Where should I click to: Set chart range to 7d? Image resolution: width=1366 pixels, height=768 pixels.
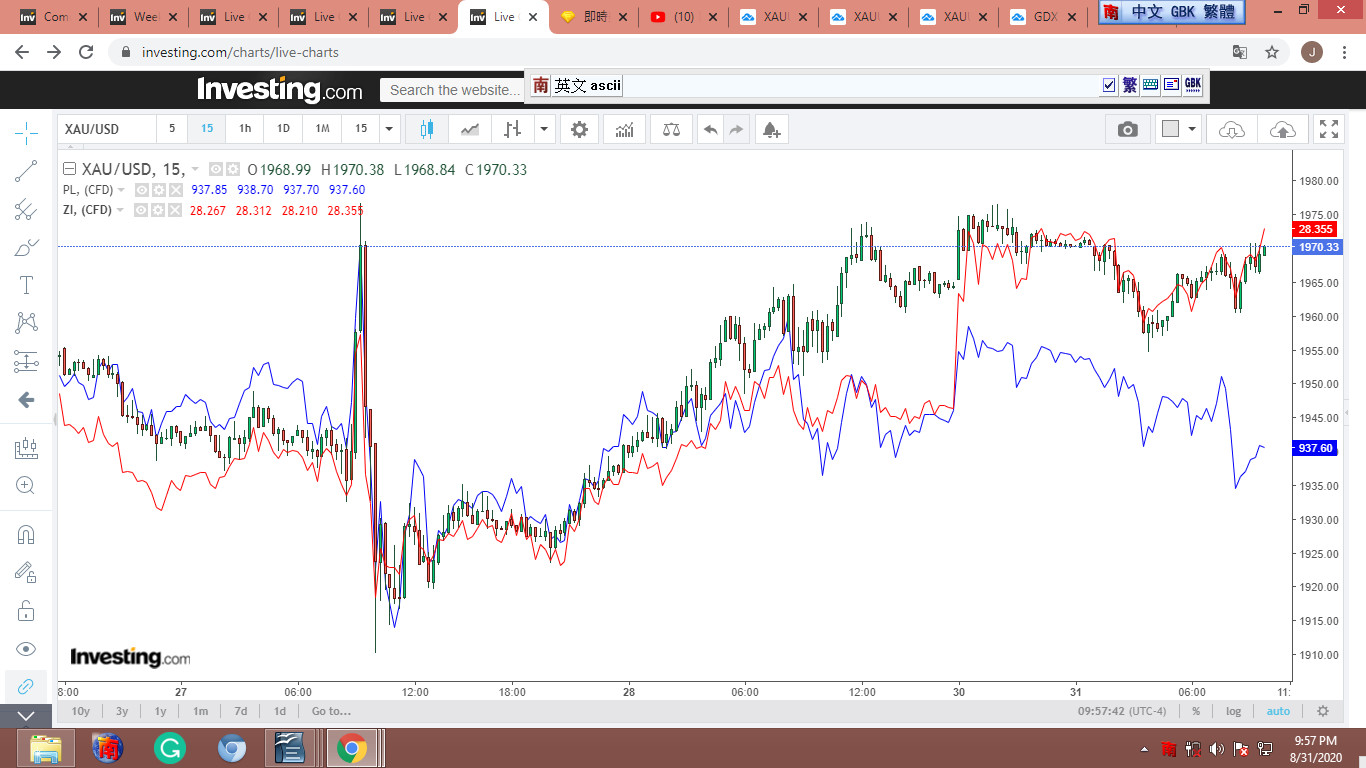pos(240,711)
